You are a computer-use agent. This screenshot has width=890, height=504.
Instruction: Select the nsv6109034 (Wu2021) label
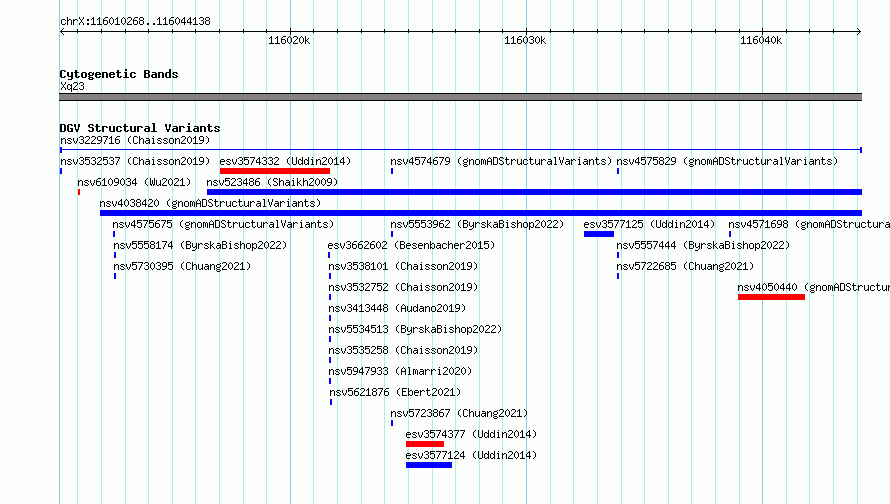pos(134,182)
